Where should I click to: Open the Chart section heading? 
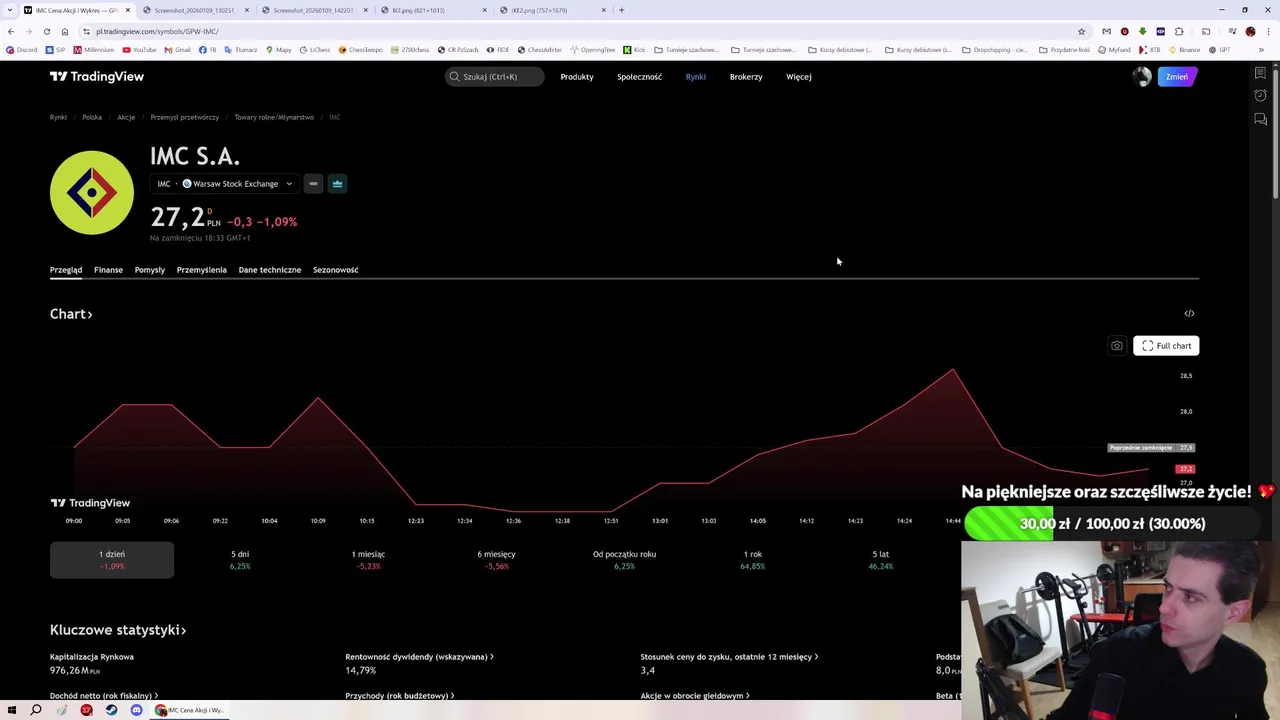pyautogui.click(x=71, y=314)
